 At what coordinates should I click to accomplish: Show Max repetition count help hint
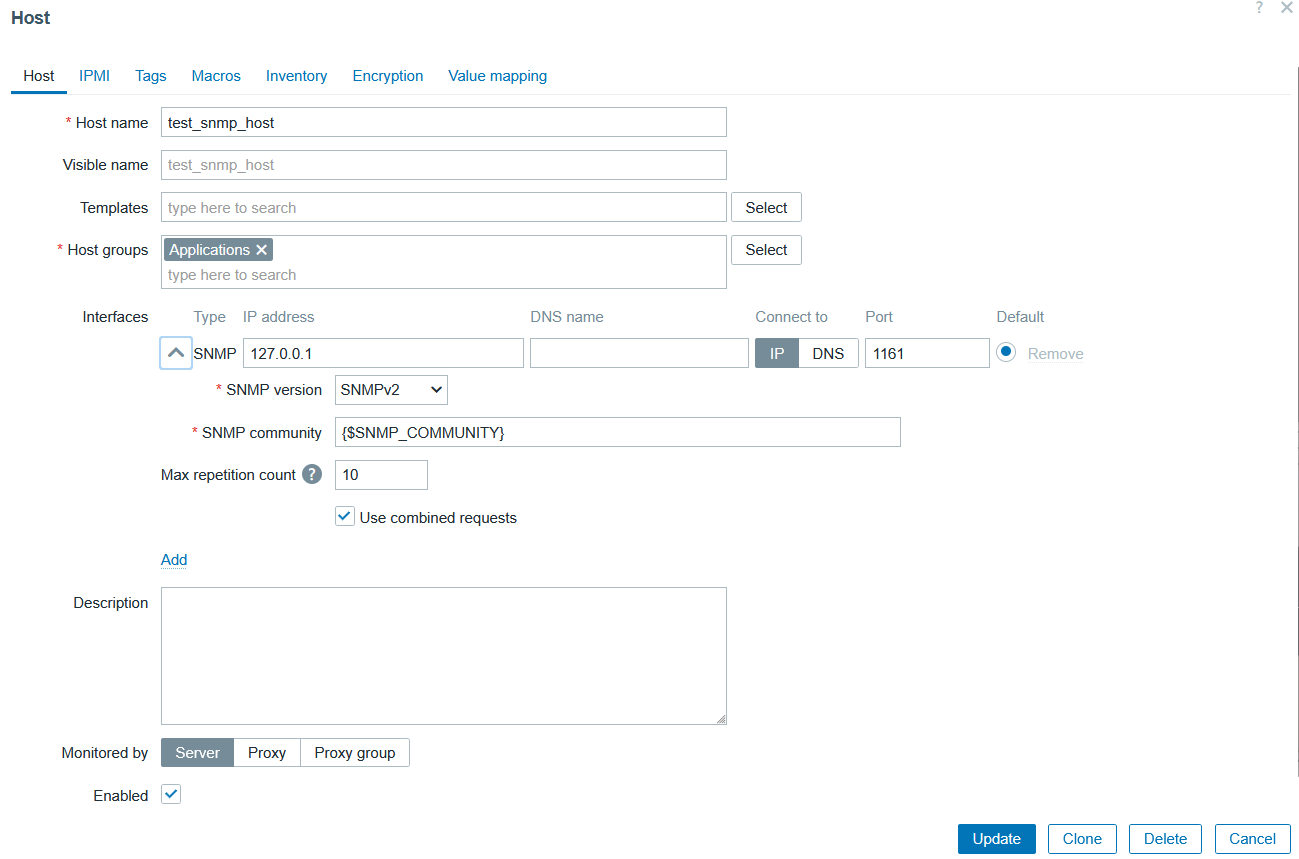pos(312,475)
